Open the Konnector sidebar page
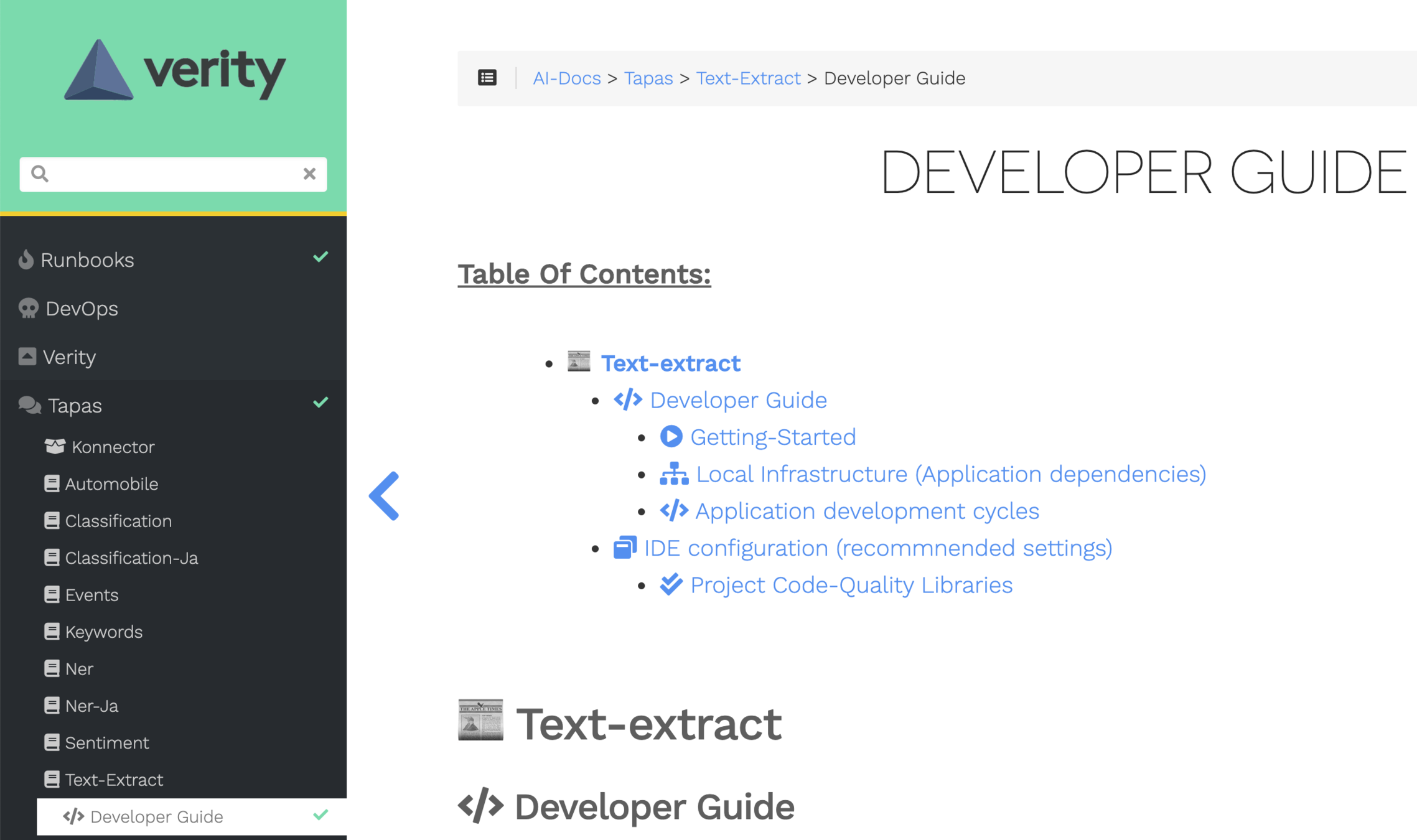The width and height of the screenshot is (1417, 840). (x=113, y=447)
